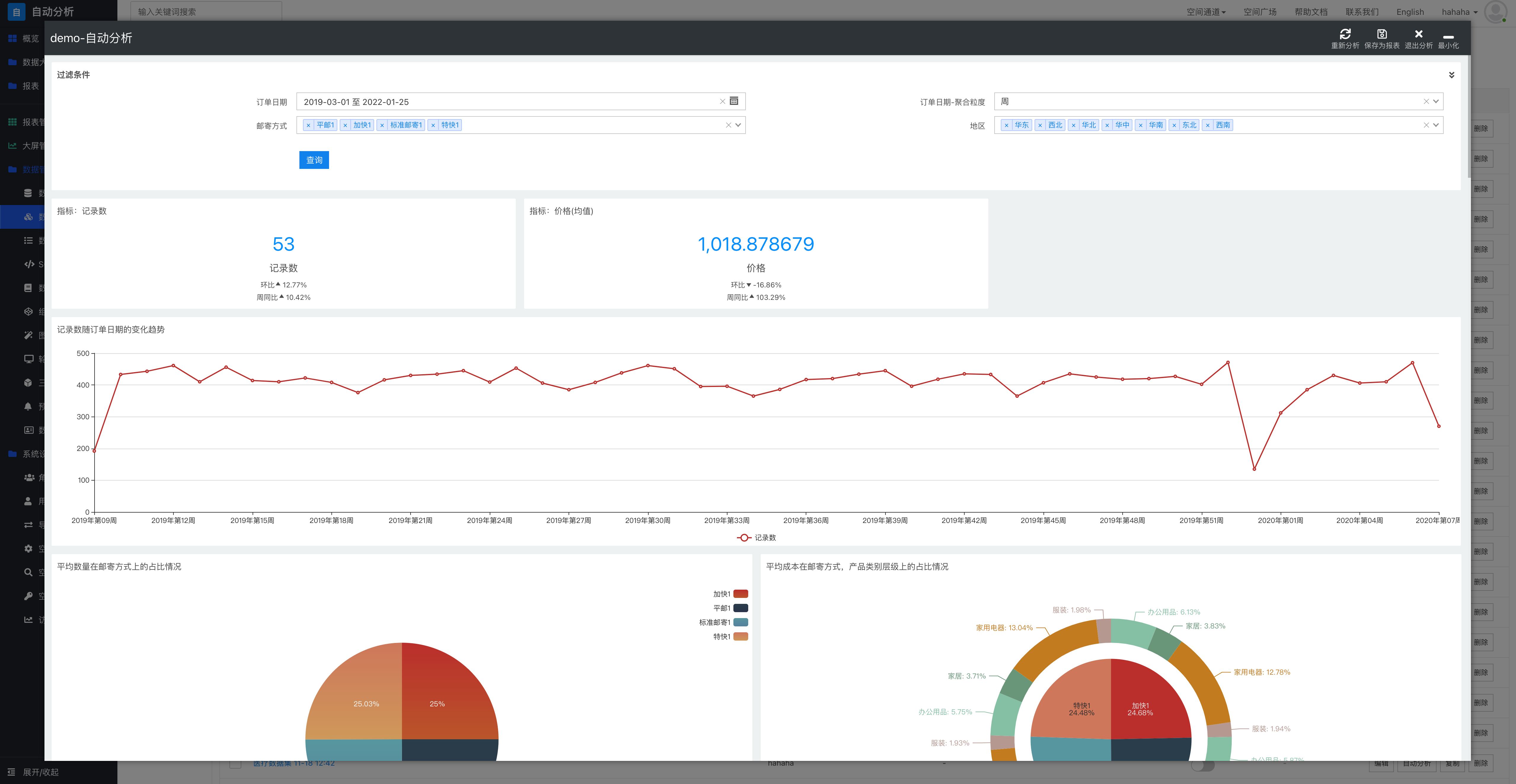Image resolution: width=1516 pixels, height=784 pixels.
Task: Open 帮助文档 in the top navigation
Action: pos(1311,12)
